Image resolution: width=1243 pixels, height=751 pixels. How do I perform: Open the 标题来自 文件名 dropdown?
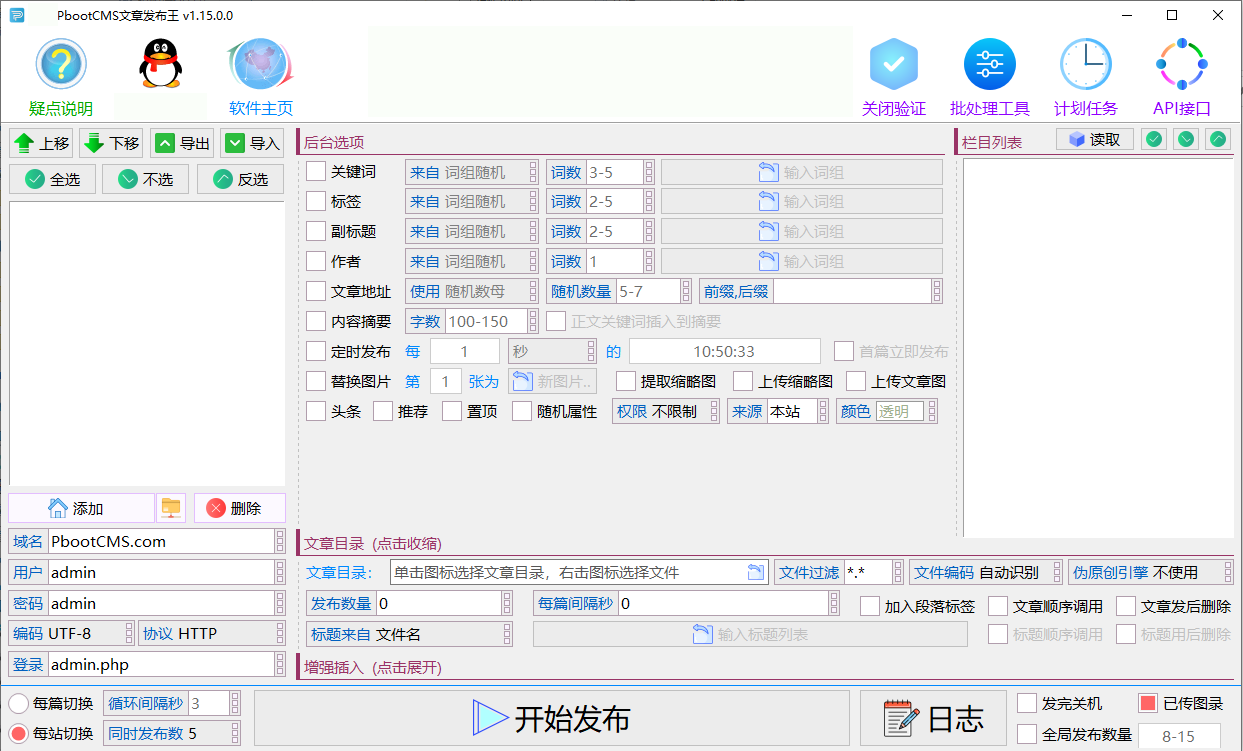click(410, 634)
